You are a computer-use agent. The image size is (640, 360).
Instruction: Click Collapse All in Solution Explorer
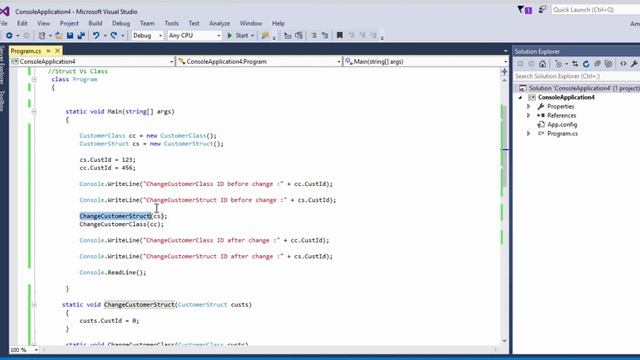pyautogui.click(x=598, y=64)
